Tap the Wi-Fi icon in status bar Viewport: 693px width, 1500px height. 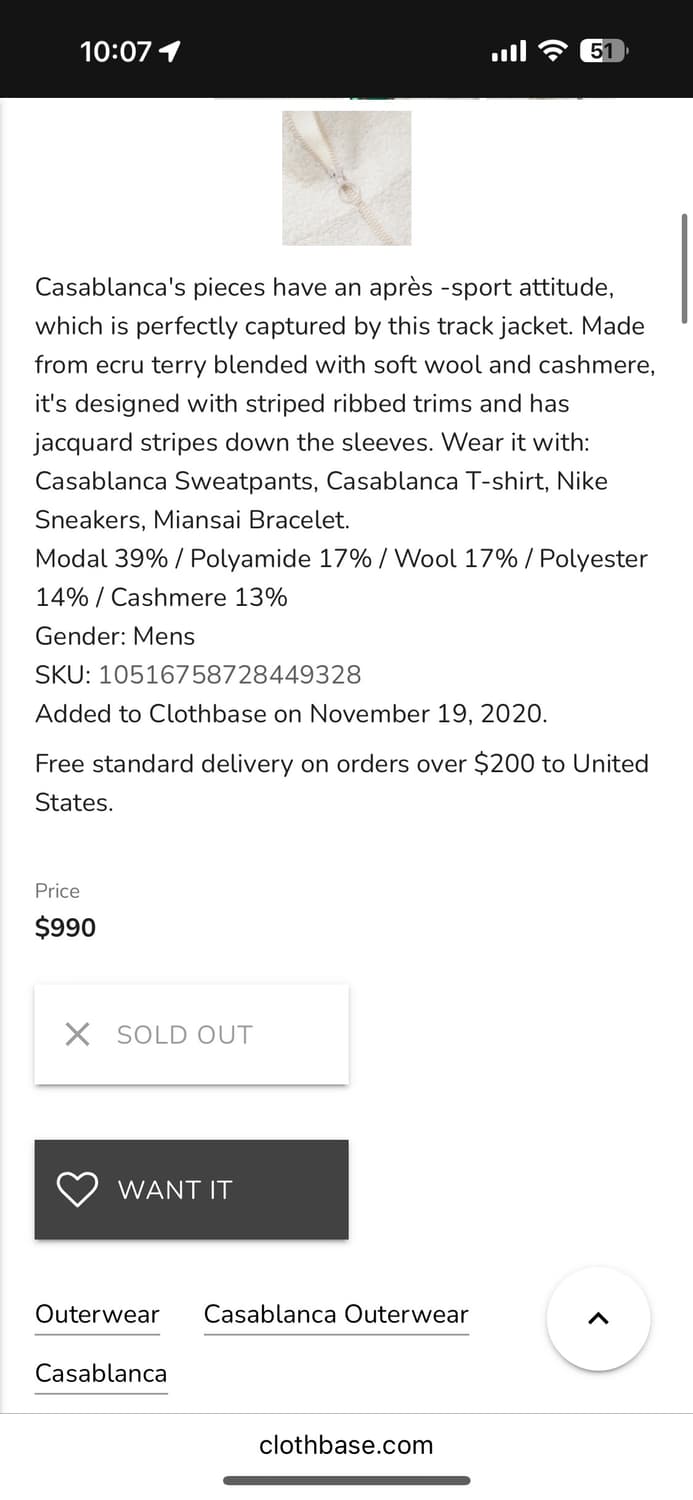pos(552,51)
